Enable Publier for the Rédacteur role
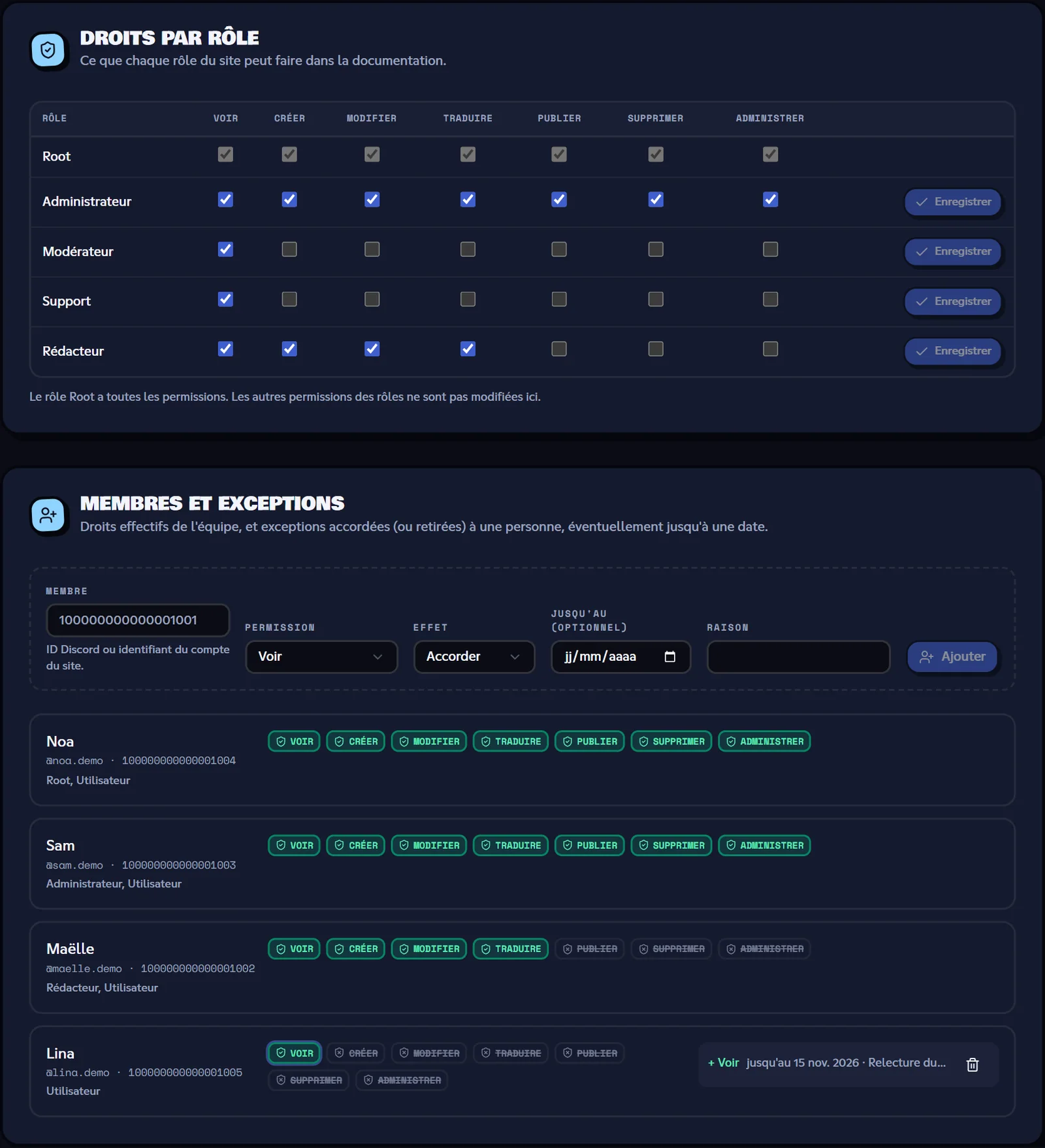Viewport: 1045px width, 1148px height. pyautogui.click(x=559, y=349)
